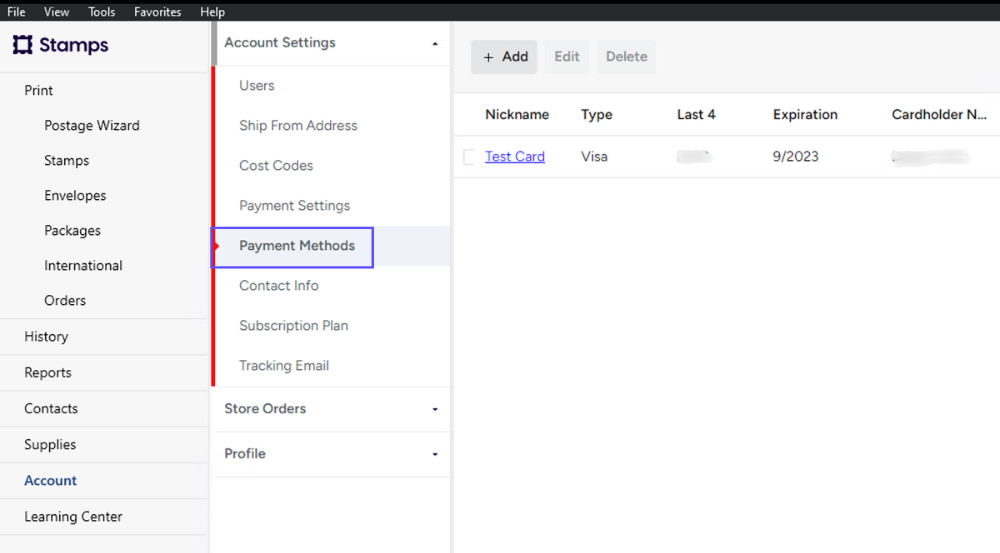Open Packages page
Image resolution: width=1000 pixels, height=553 pixels.
(x=72, y=231)
